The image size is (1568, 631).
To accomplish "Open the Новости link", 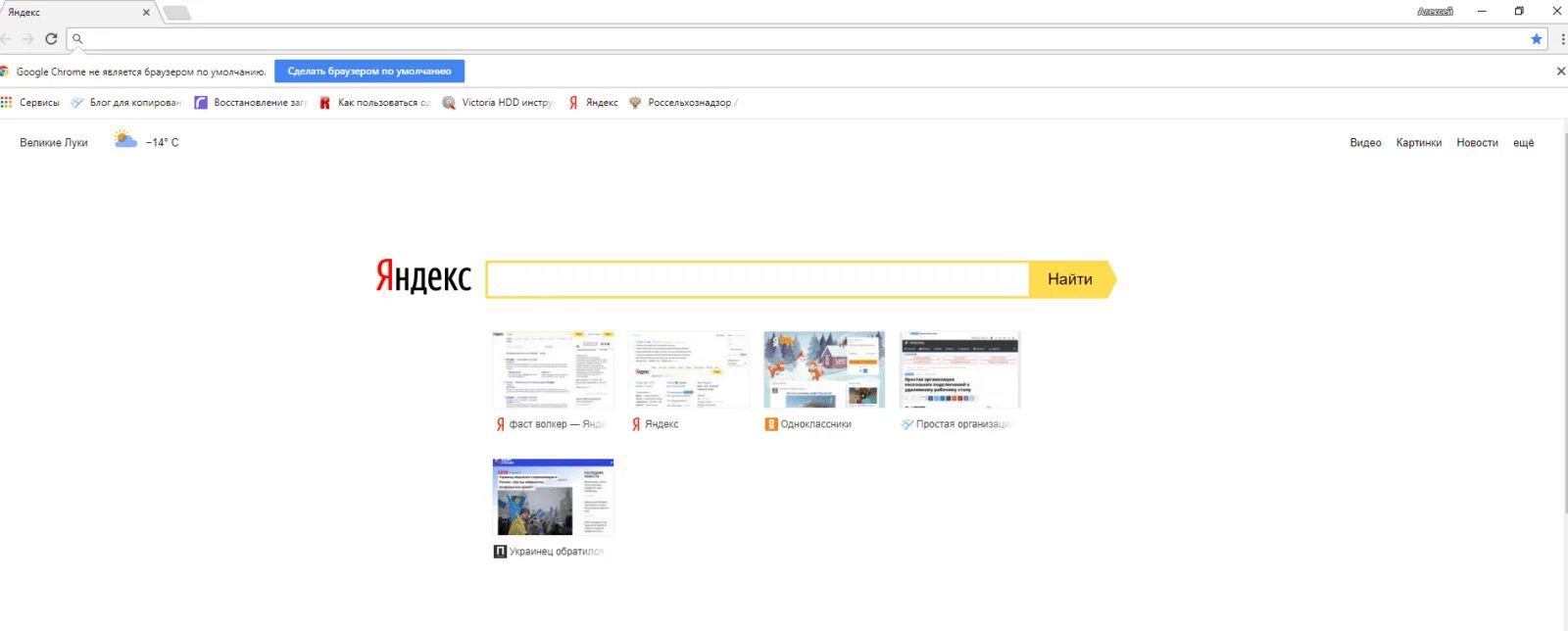I will [1477, 143].
